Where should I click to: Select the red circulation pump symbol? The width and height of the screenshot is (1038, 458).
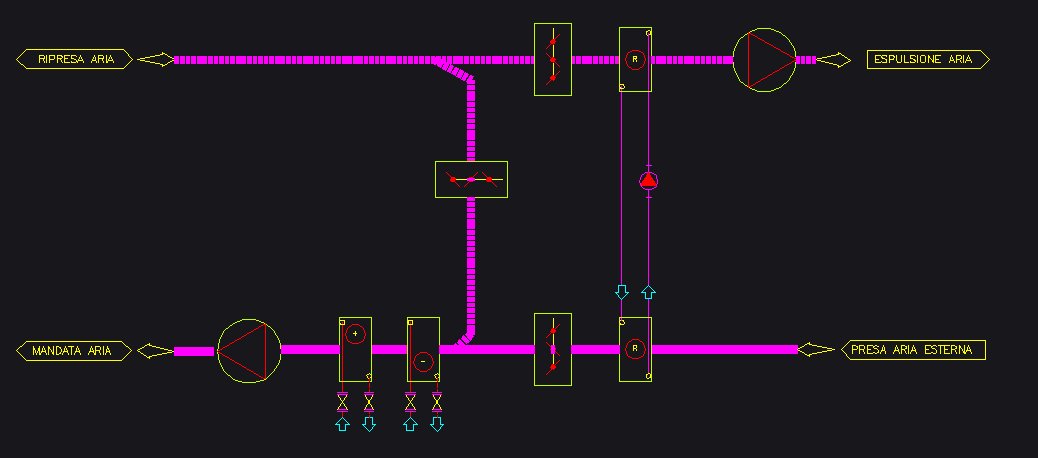pyautogui.click(x=649, y=181)
